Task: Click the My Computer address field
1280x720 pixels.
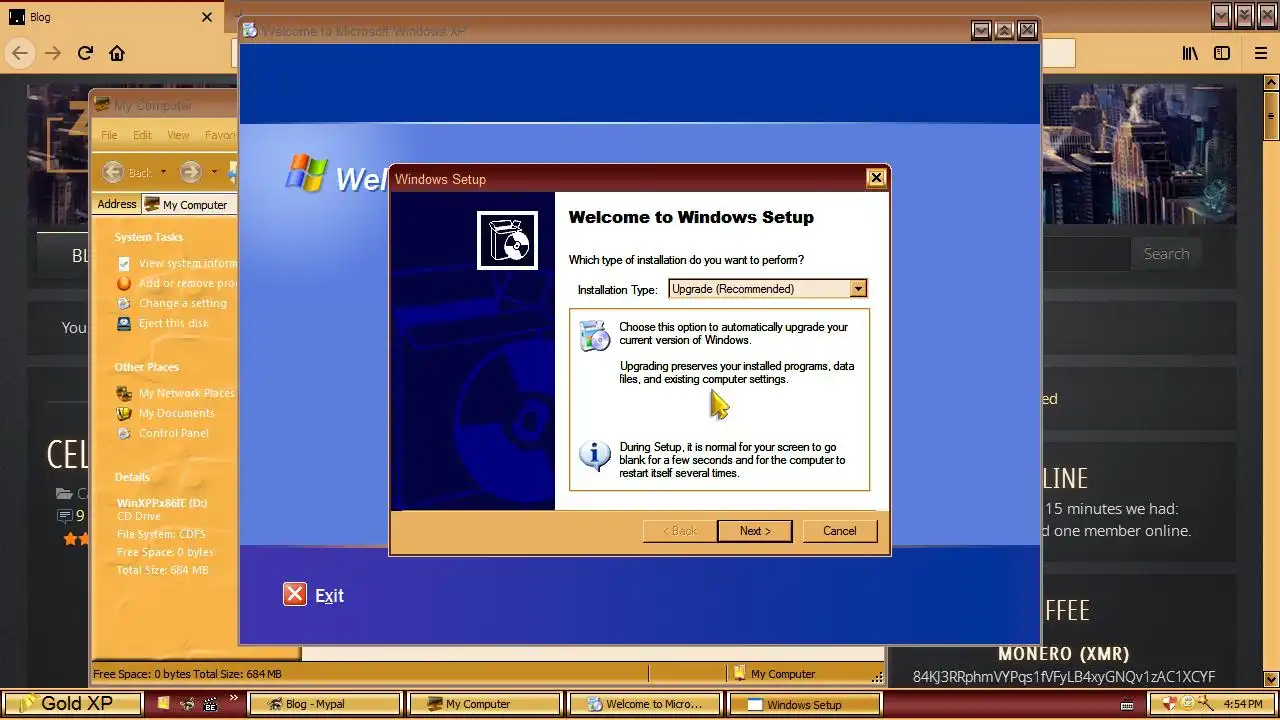Action: click(x=190, y=204)
